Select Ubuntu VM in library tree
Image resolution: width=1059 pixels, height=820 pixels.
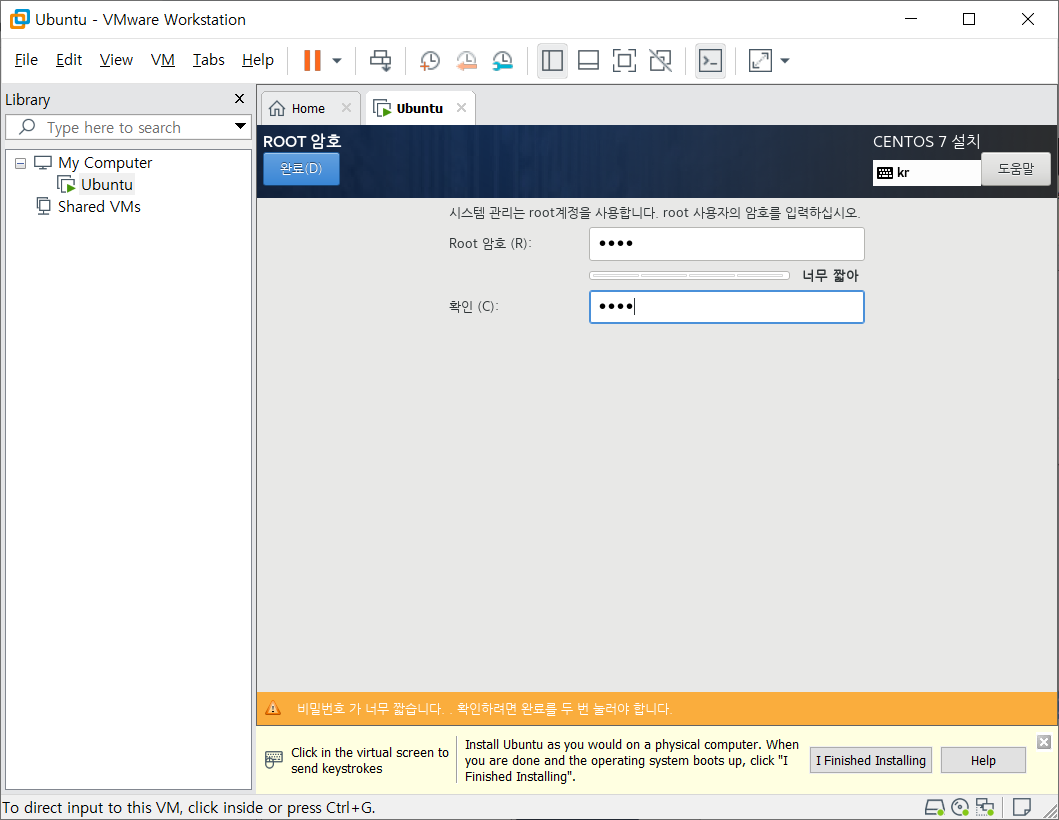107,184
